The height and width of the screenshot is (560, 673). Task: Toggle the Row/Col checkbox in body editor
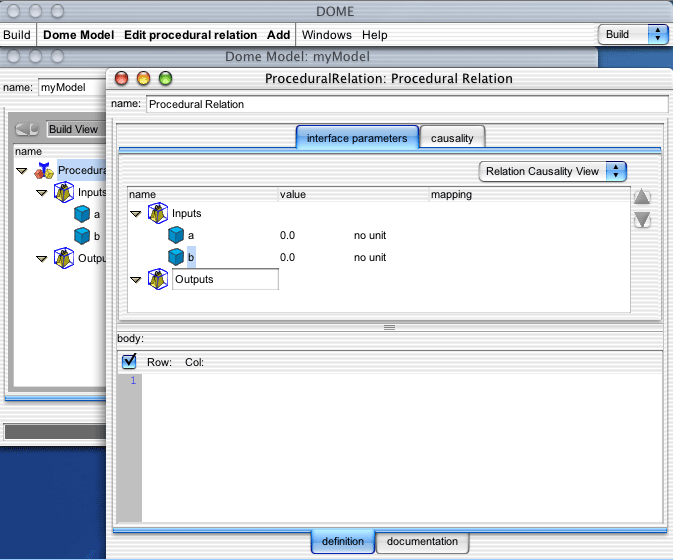(x=129, y=361)
